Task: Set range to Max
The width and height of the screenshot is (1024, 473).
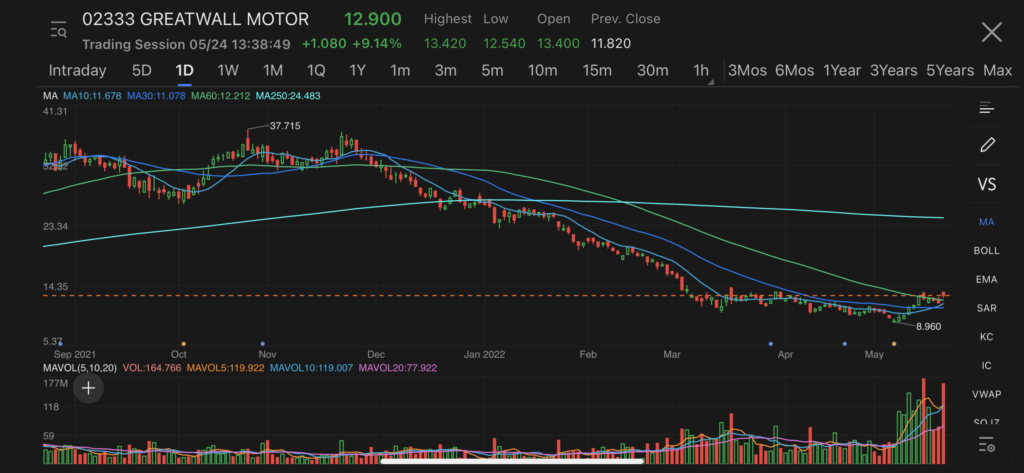Action: (x=997, y=71)
